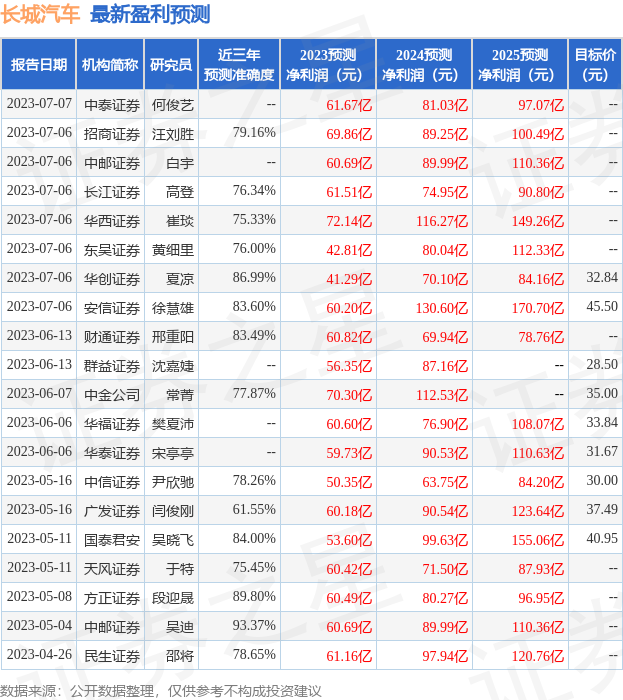
Task: Click the 华泰证券 institution cell
Action: point(112,454)
